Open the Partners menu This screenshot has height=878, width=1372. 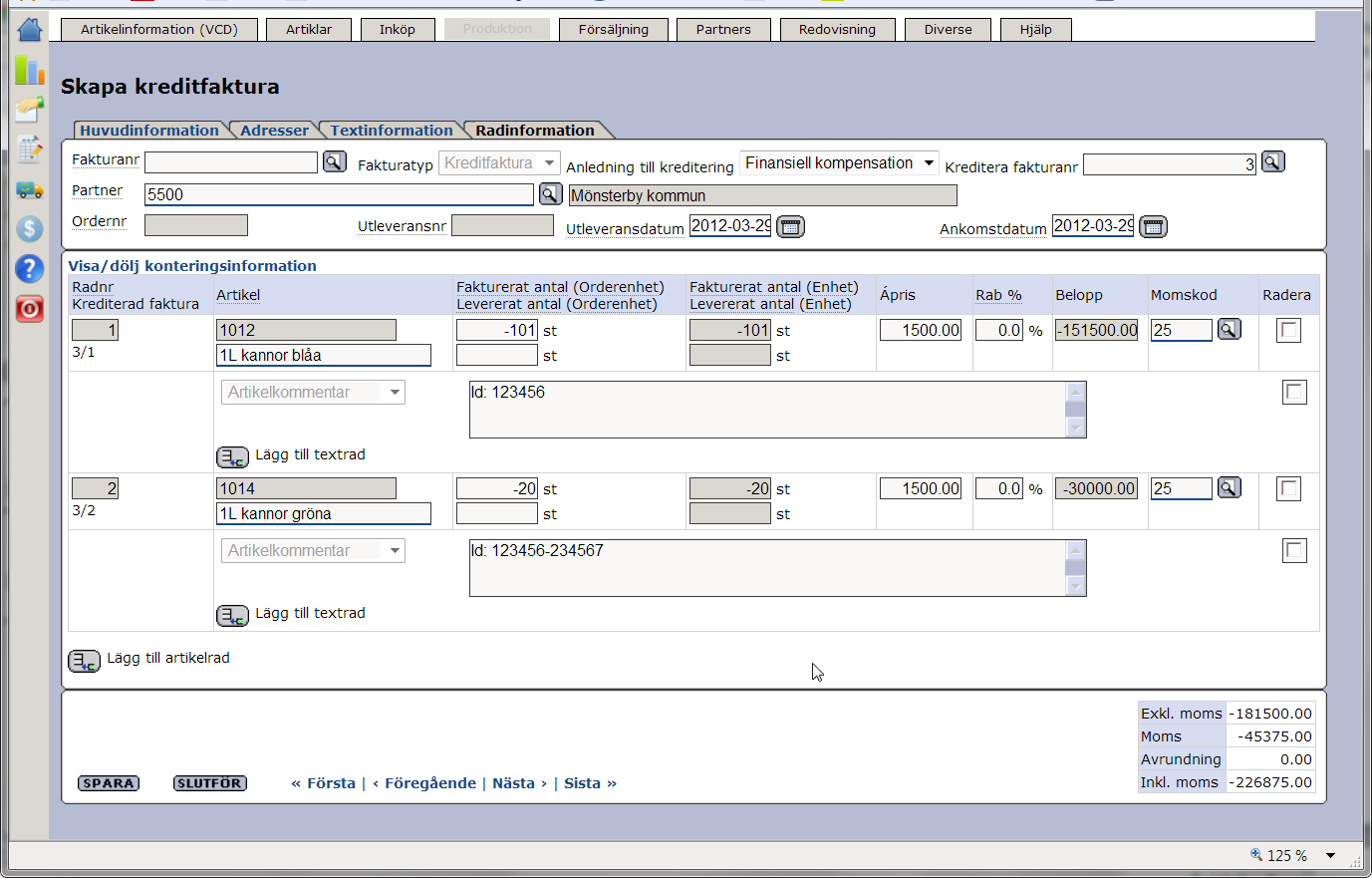[x=723, y=29]
